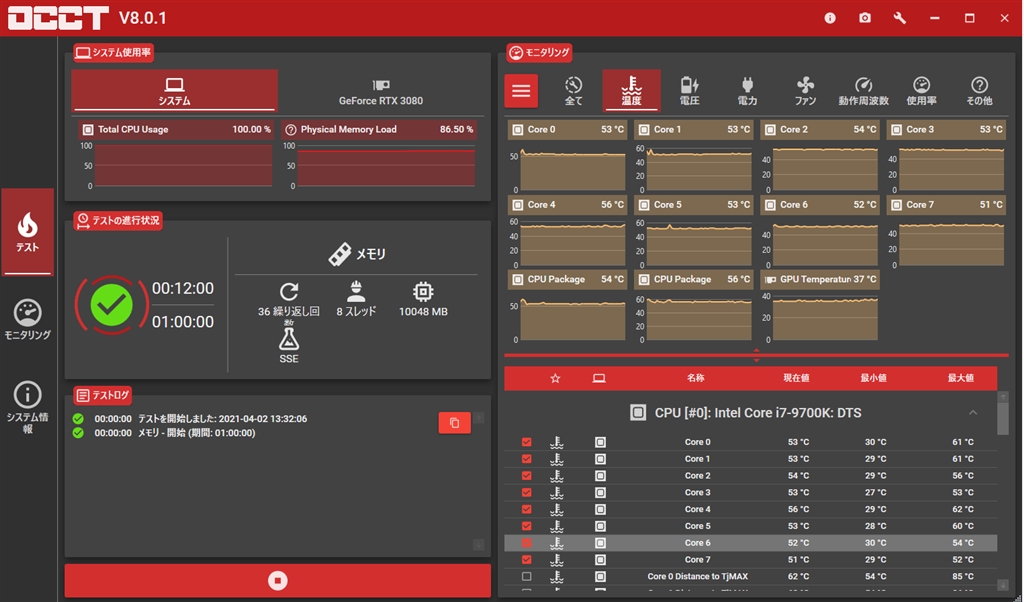Open settings via the wrench icon
Image resolution: width=1024 pixels, height=602 pixels.
900,18
